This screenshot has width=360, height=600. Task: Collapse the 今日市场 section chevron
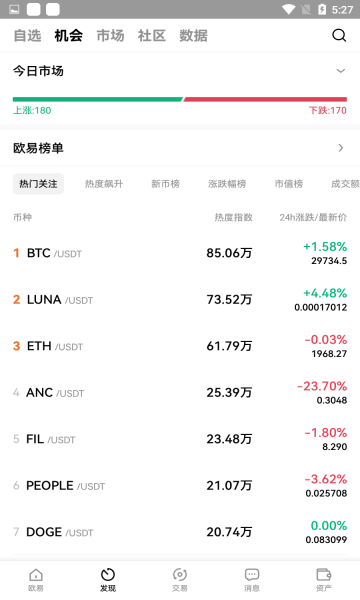(x=340, y=71)
